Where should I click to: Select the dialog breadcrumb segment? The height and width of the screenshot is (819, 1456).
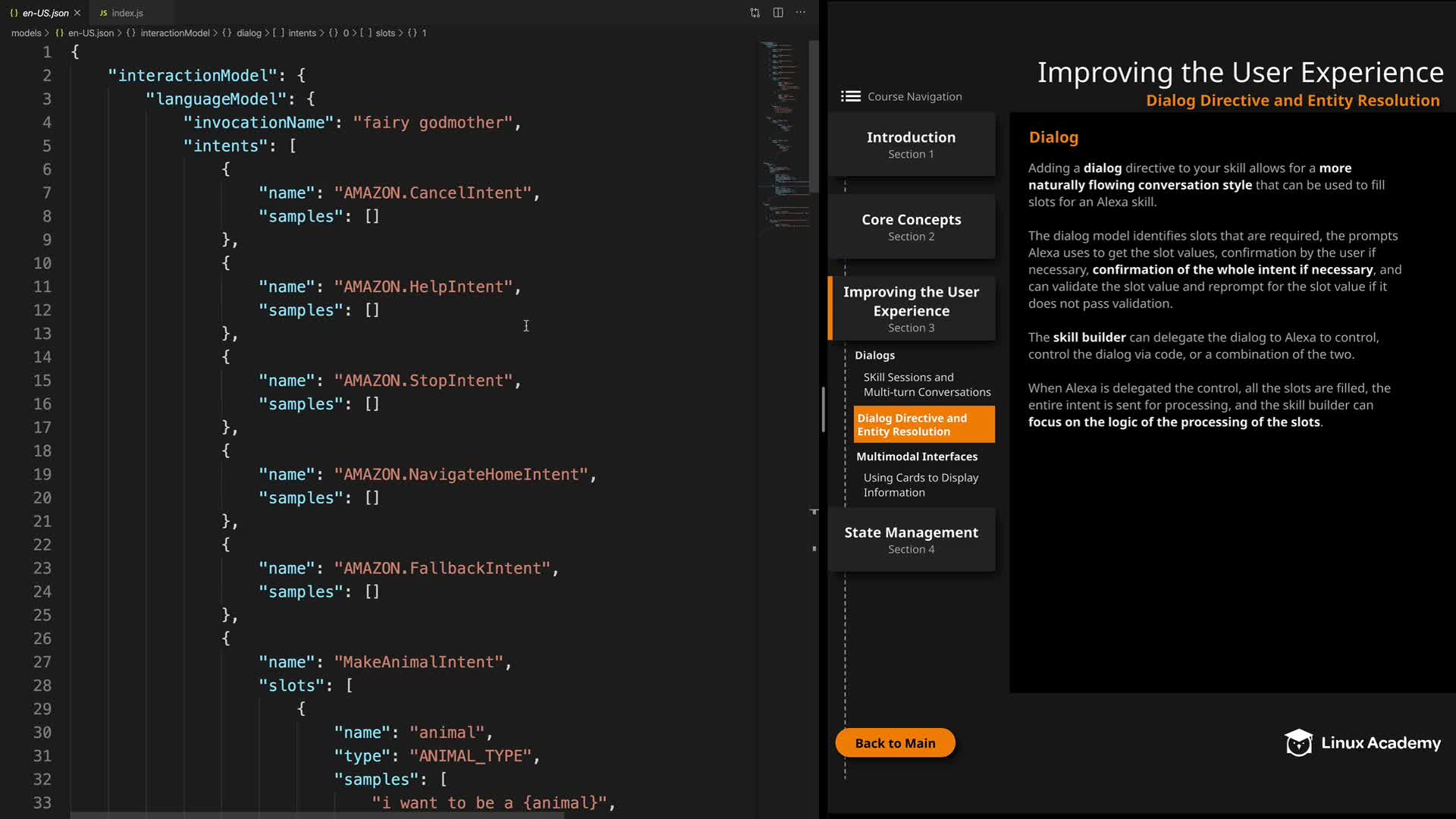(x=248, y=33)
